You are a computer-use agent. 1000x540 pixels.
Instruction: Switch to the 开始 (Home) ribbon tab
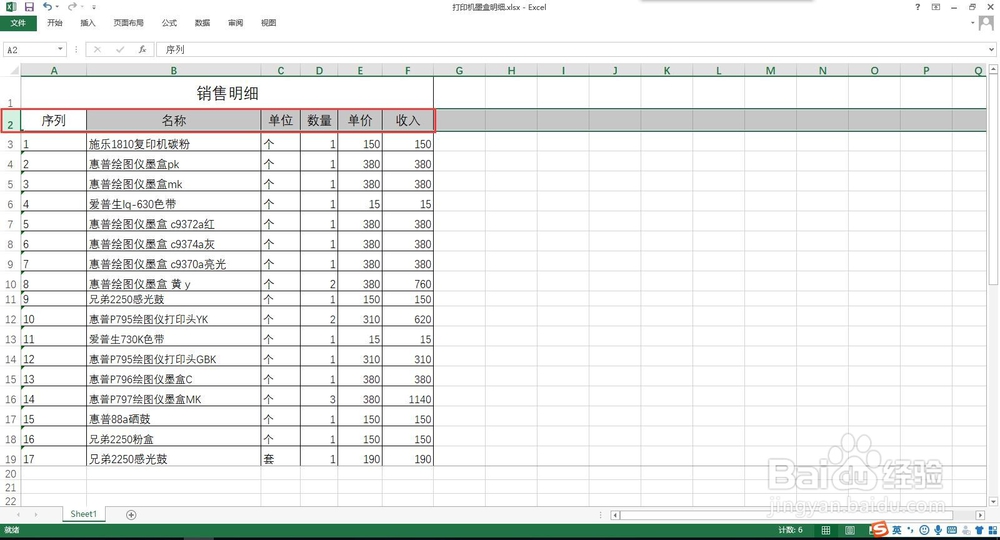55,23
